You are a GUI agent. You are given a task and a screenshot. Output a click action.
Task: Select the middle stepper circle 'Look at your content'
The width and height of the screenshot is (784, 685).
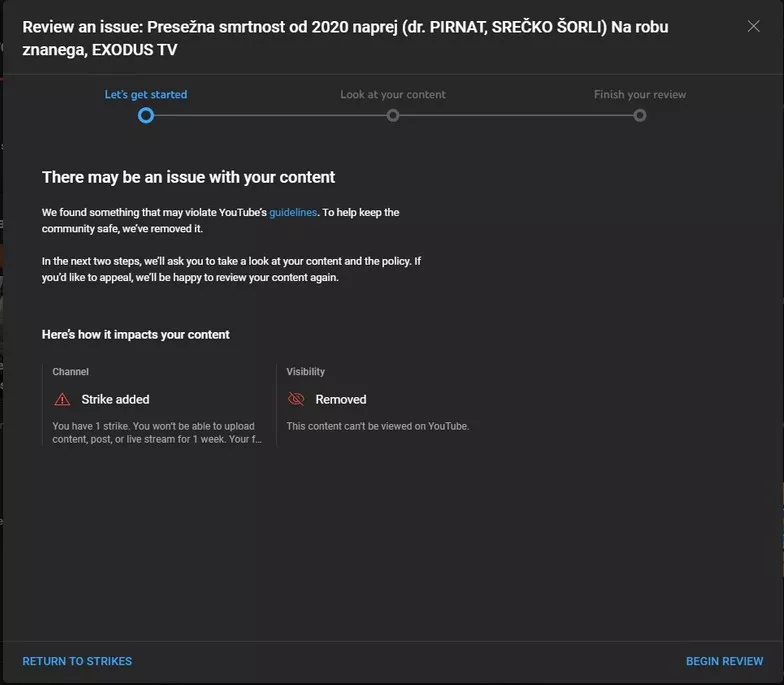393,115
